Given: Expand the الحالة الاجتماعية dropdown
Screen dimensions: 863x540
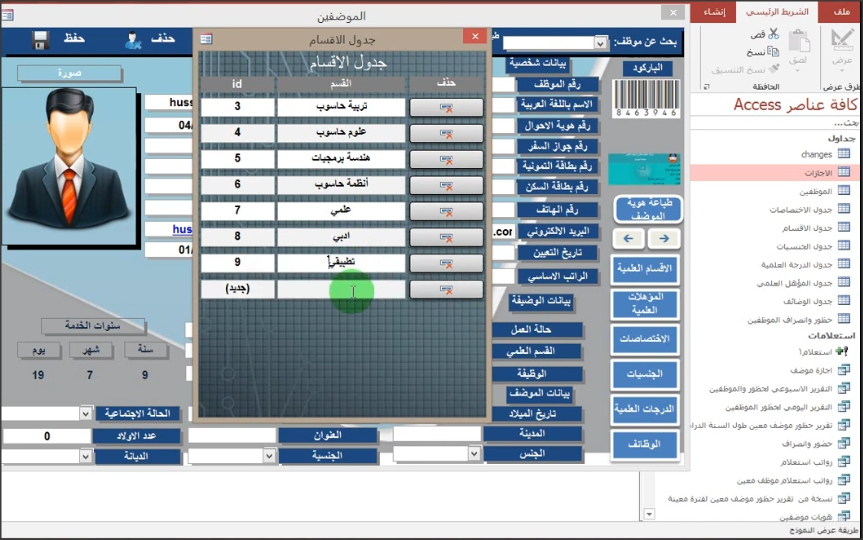Looking at the screenshot, I should [84, 414].
